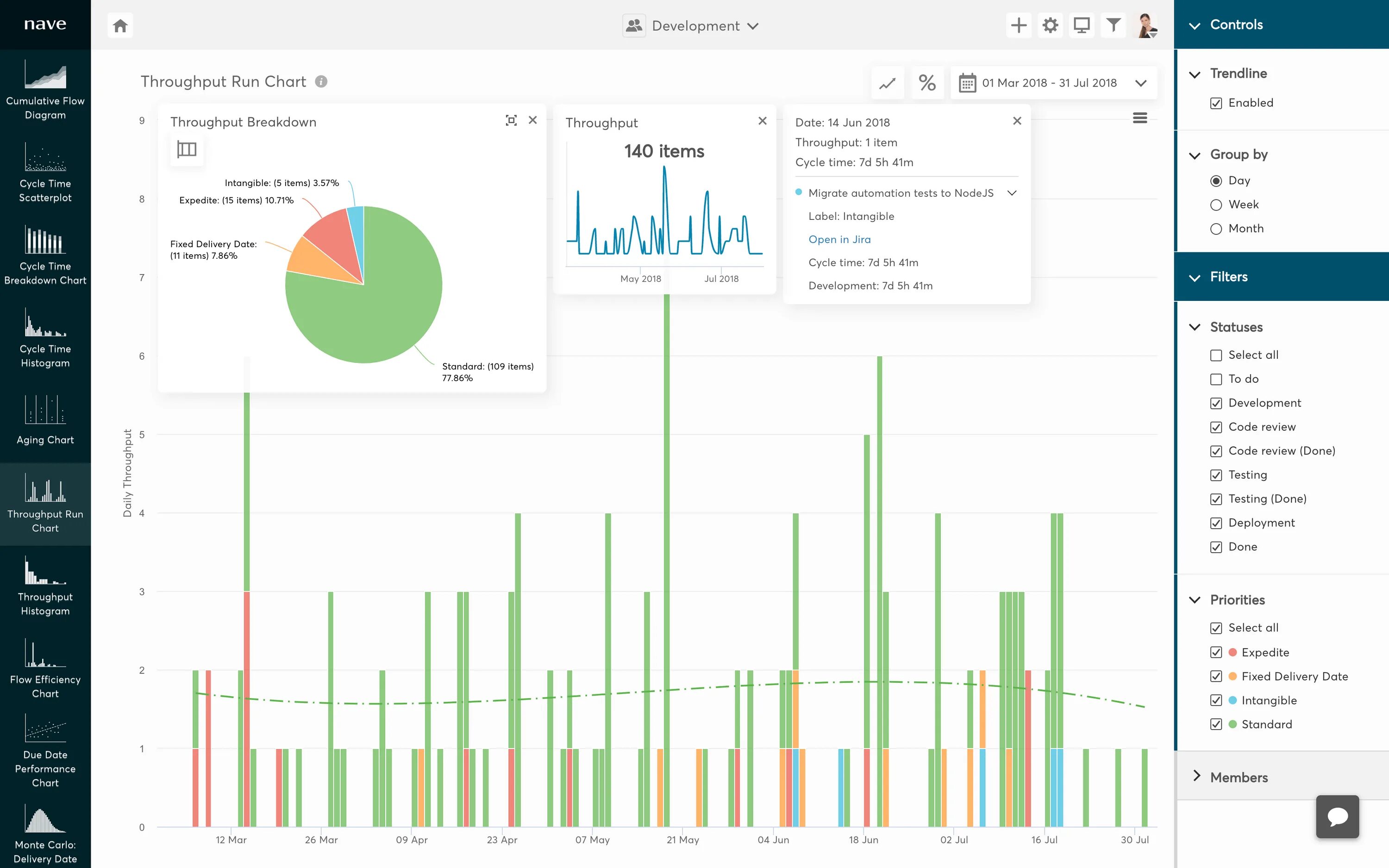Expand Throughput Breakdown to fullscreen
Image resolution: width=1389 pixels, height=868 pixels.
point(511,120)
